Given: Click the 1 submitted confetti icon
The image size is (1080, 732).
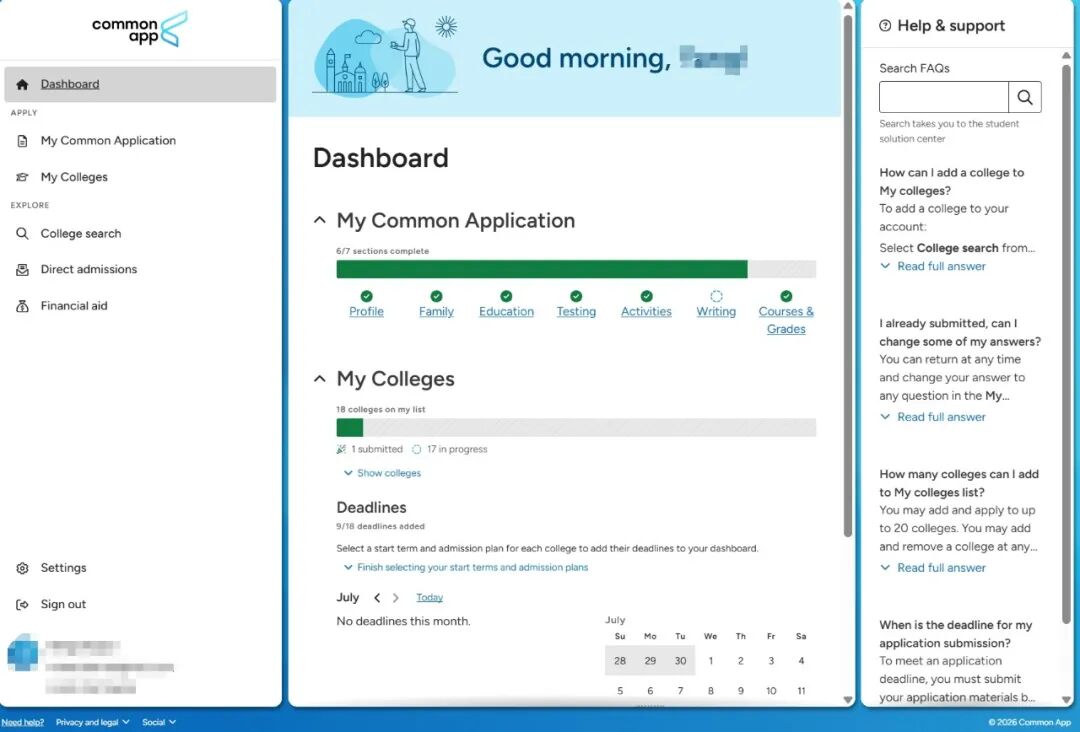Looking at the screenshot, I should [341, 449].
